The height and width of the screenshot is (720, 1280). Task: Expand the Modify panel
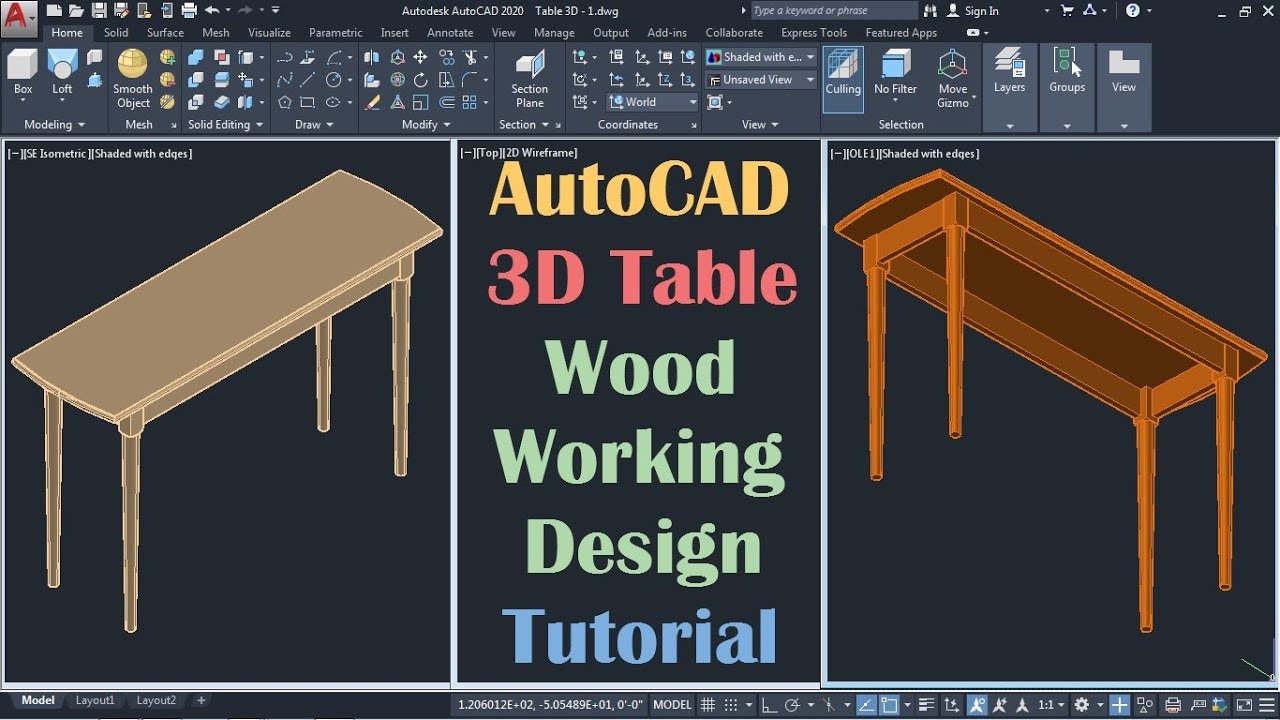pos(426,125)
